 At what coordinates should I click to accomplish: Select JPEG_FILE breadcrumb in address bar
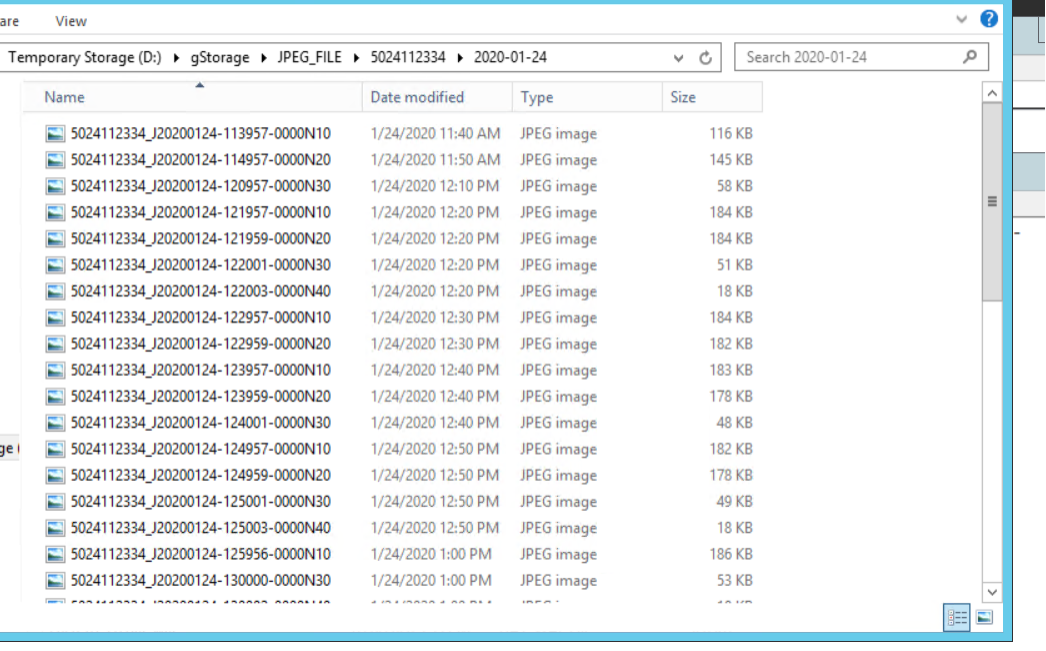pos(310,57)
